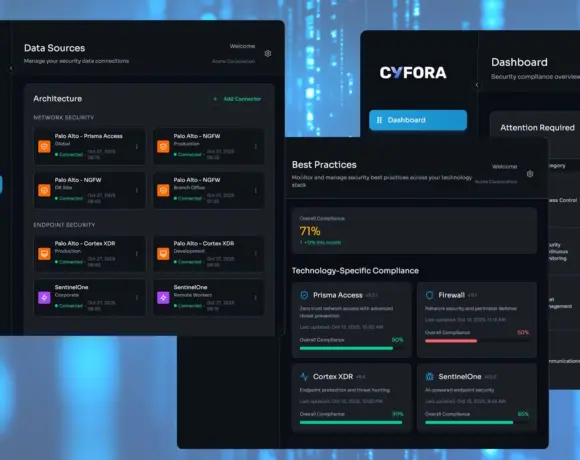The height and width of the screenshot is (460, 580).
Task: Click the 50% value on Firewall card
Action: tap(523, 332)
